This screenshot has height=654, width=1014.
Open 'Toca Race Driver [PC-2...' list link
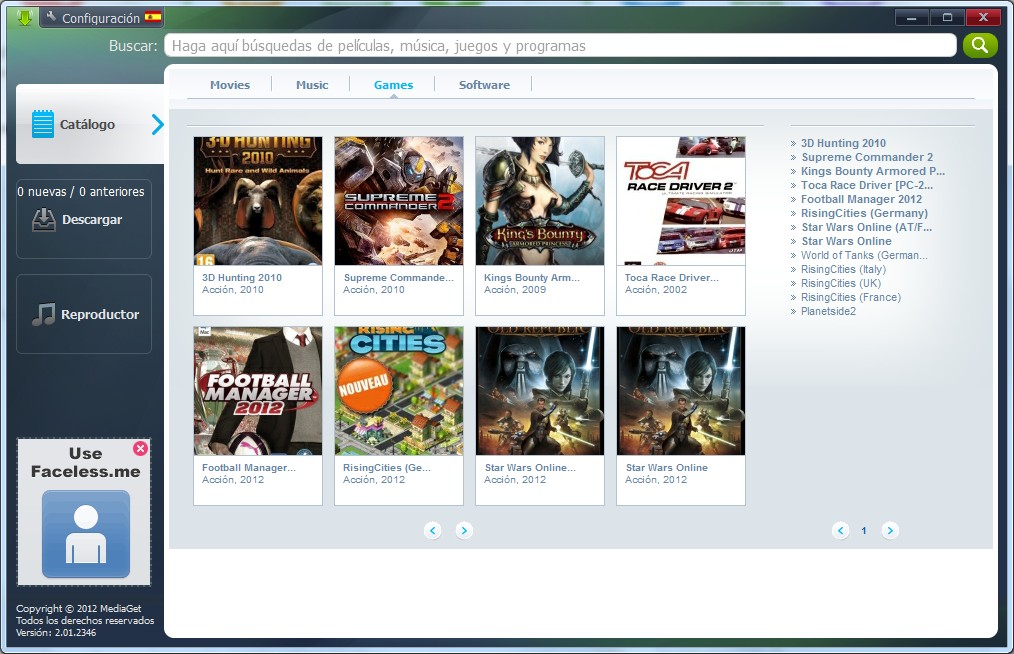pos(867,185)
